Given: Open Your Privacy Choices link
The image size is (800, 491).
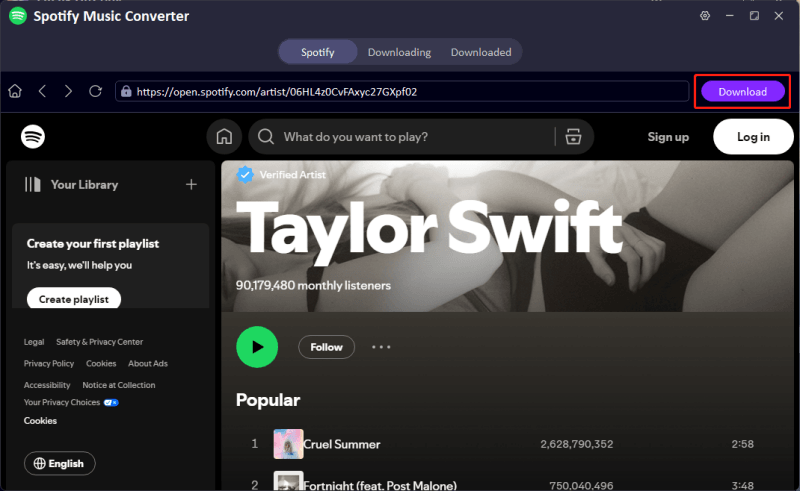Looking at the screenshot, I should click(x=62, y=402).
